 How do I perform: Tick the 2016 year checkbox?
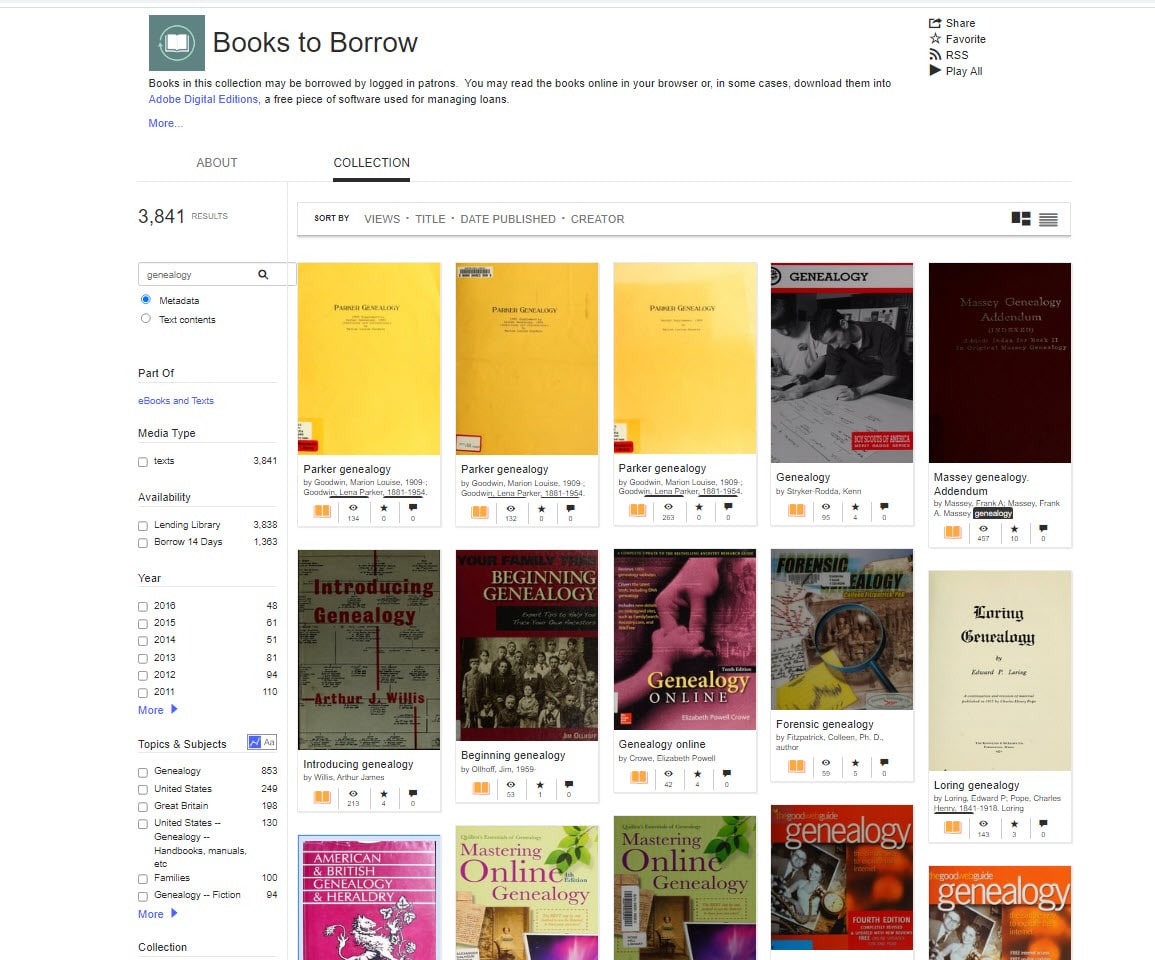[x=143, y=606]
